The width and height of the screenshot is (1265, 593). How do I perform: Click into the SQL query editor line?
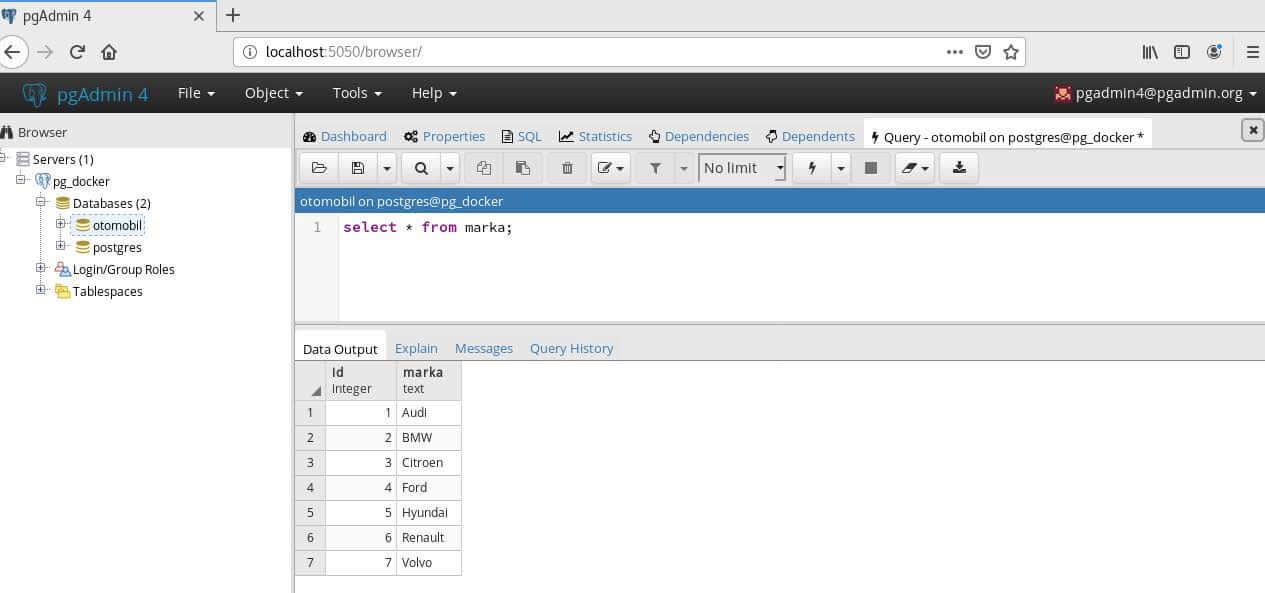pyautogui.click(x=427, y=228)
